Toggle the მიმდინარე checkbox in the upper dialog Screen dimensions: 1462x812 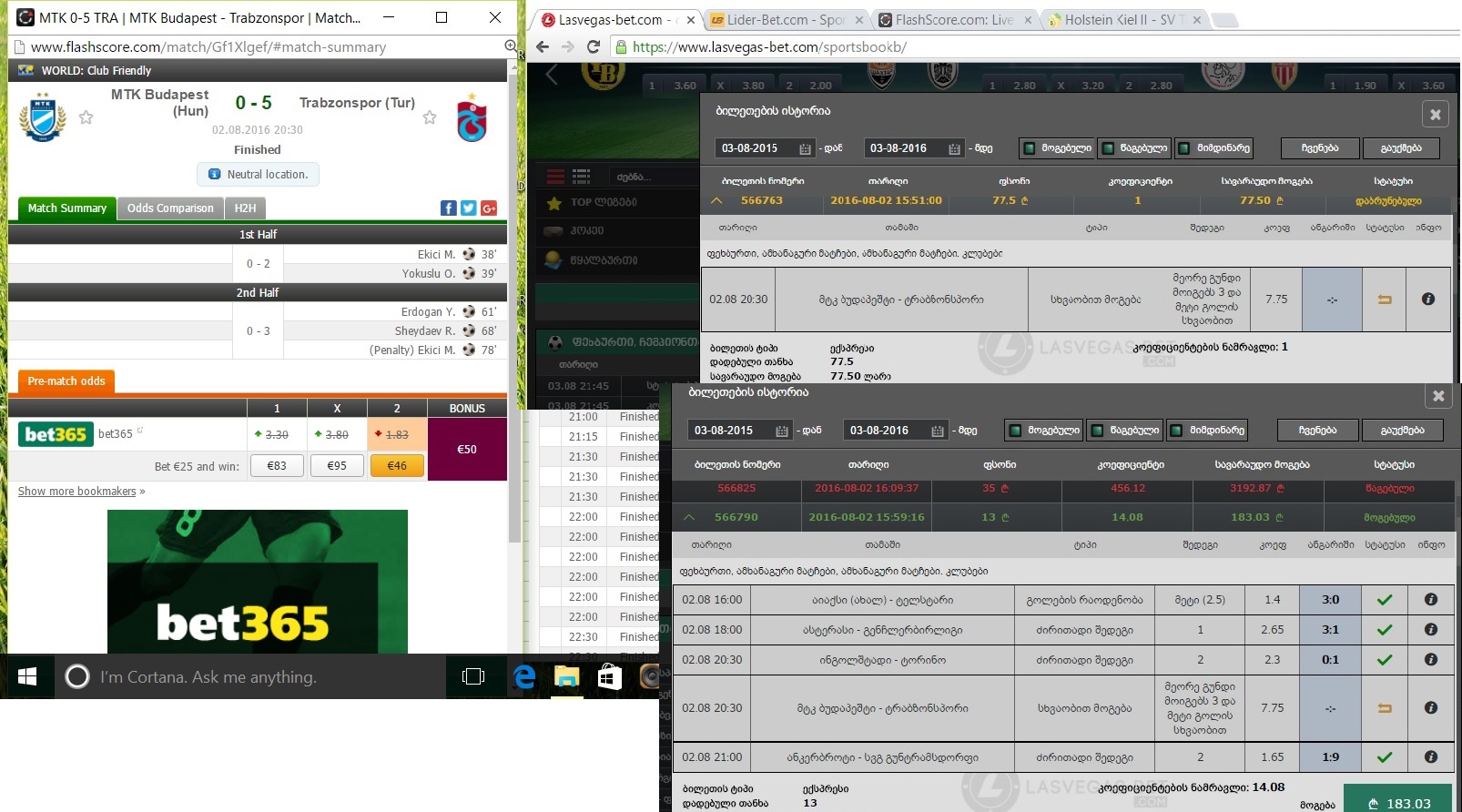tap(1184, 148)
